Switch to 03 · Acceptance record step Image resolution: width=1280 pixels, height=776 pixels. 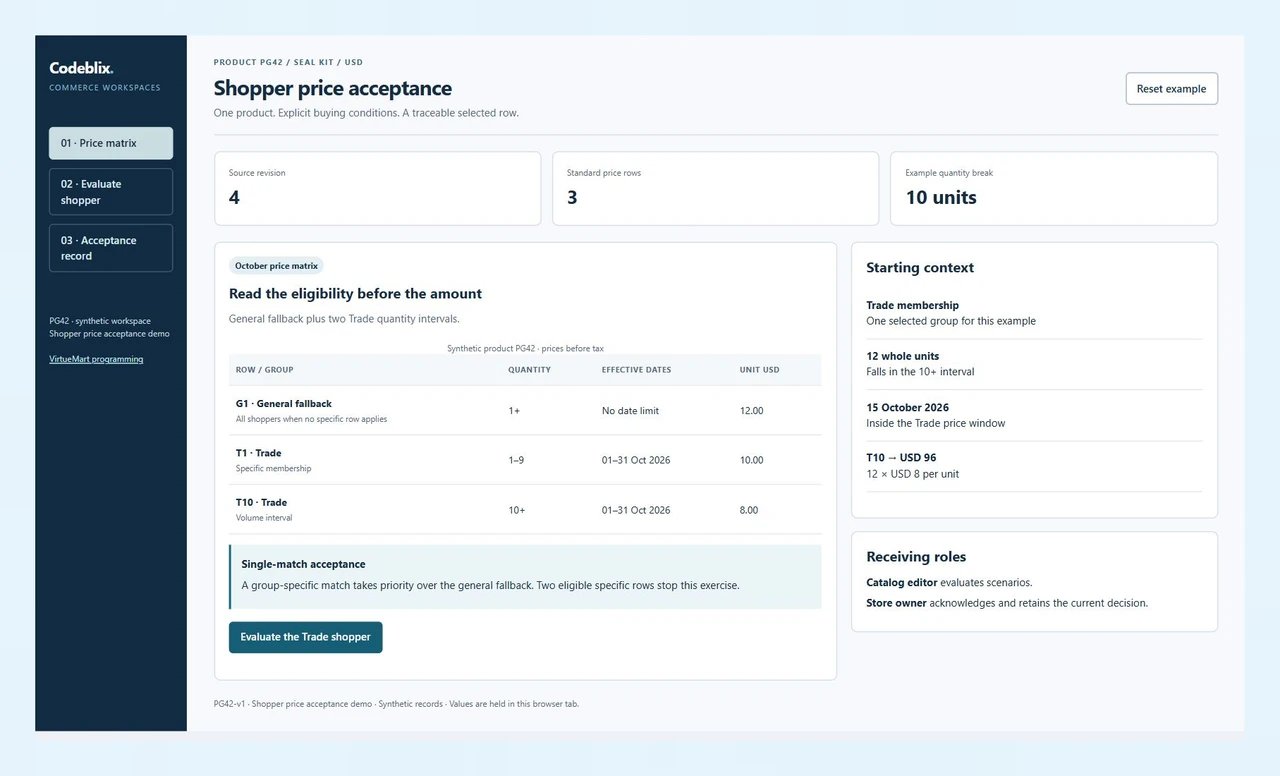[x=111, y=248]
